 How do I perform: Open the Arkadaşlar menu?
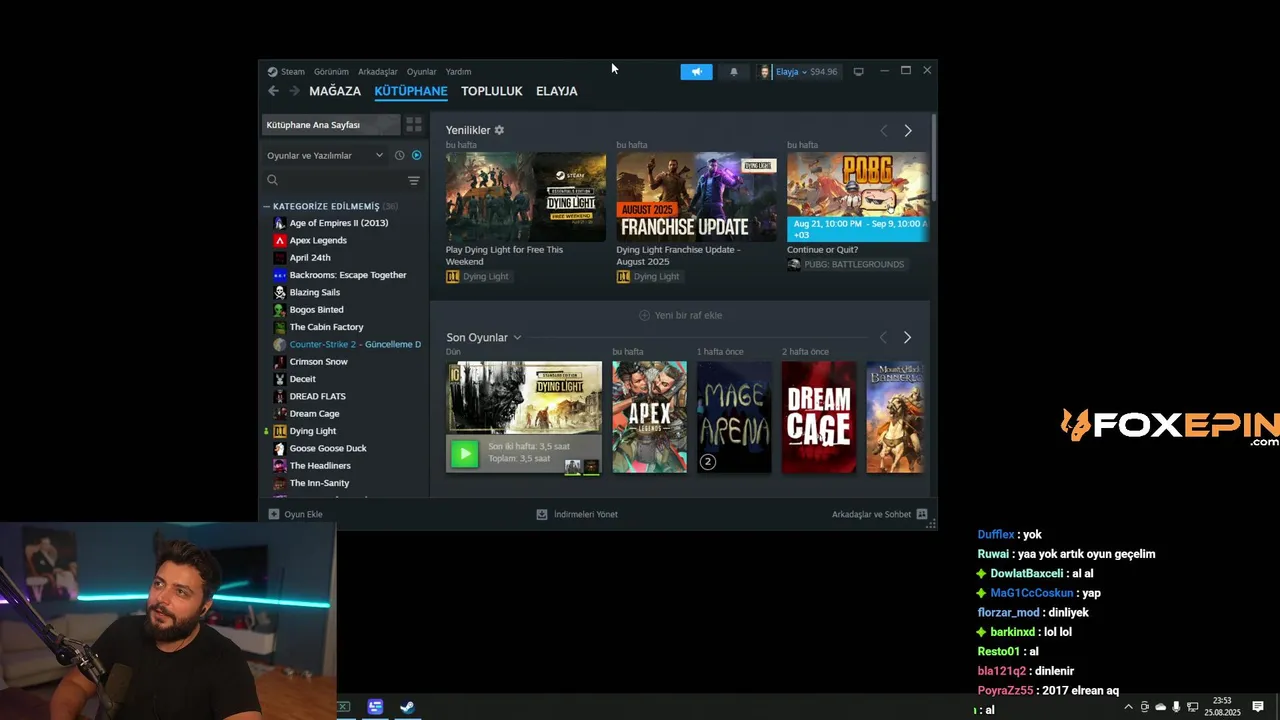click(378, 72)
